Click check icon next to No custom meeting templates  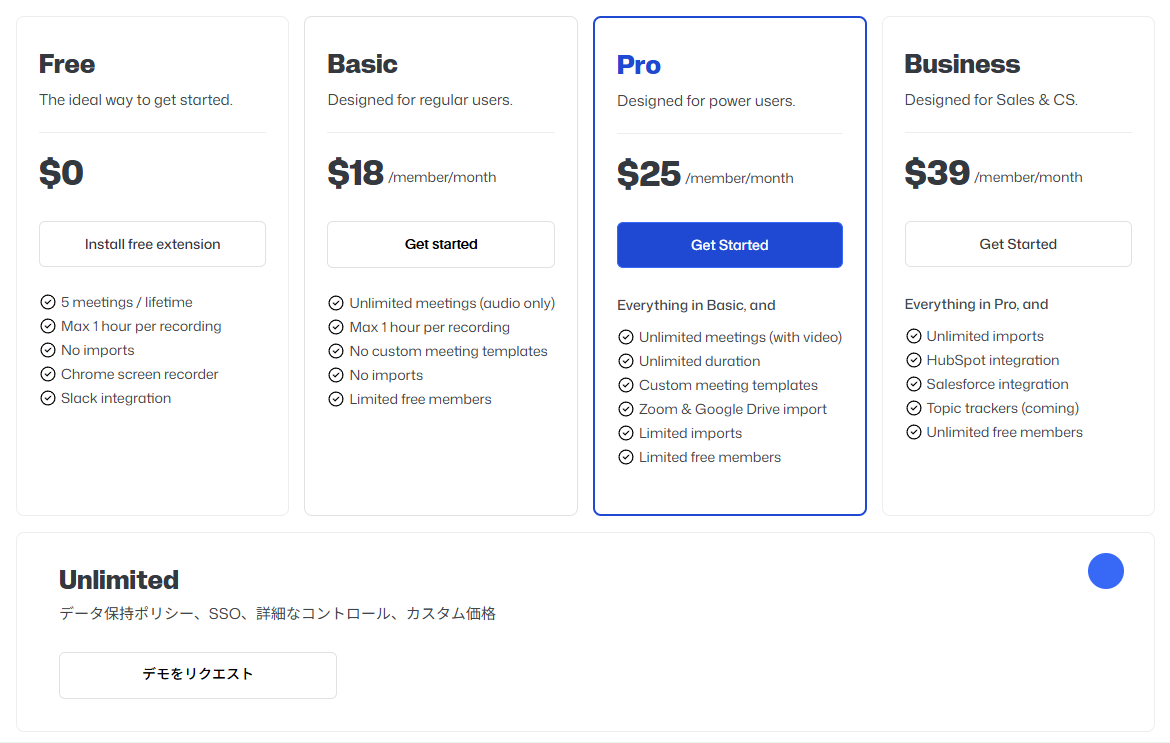click(x=336, y=351)
